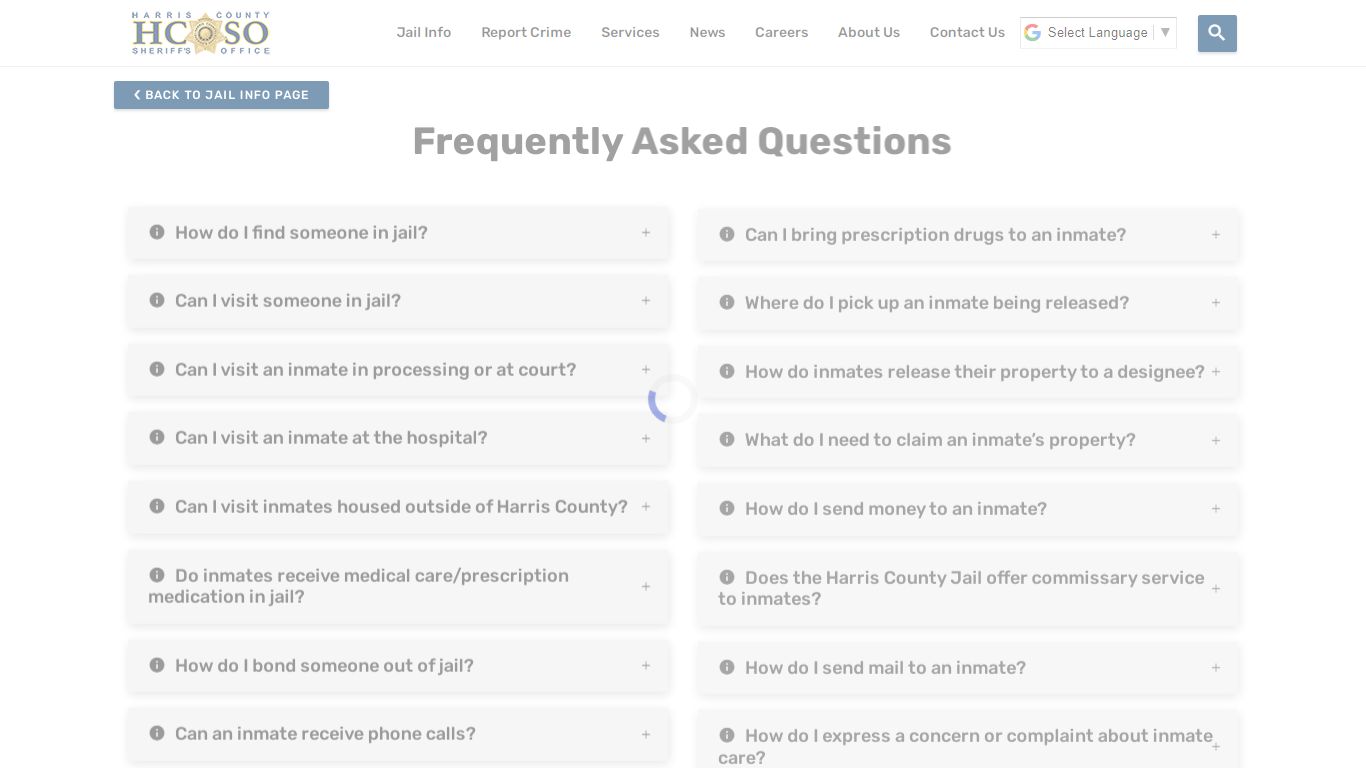Click info icon beside 'Can I visit someone in jail?'

pos(157,300)
